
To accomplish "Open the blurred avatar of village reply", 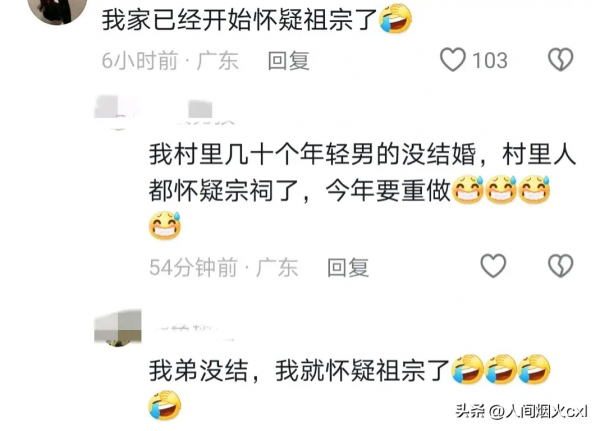I will tap(116, 113).
